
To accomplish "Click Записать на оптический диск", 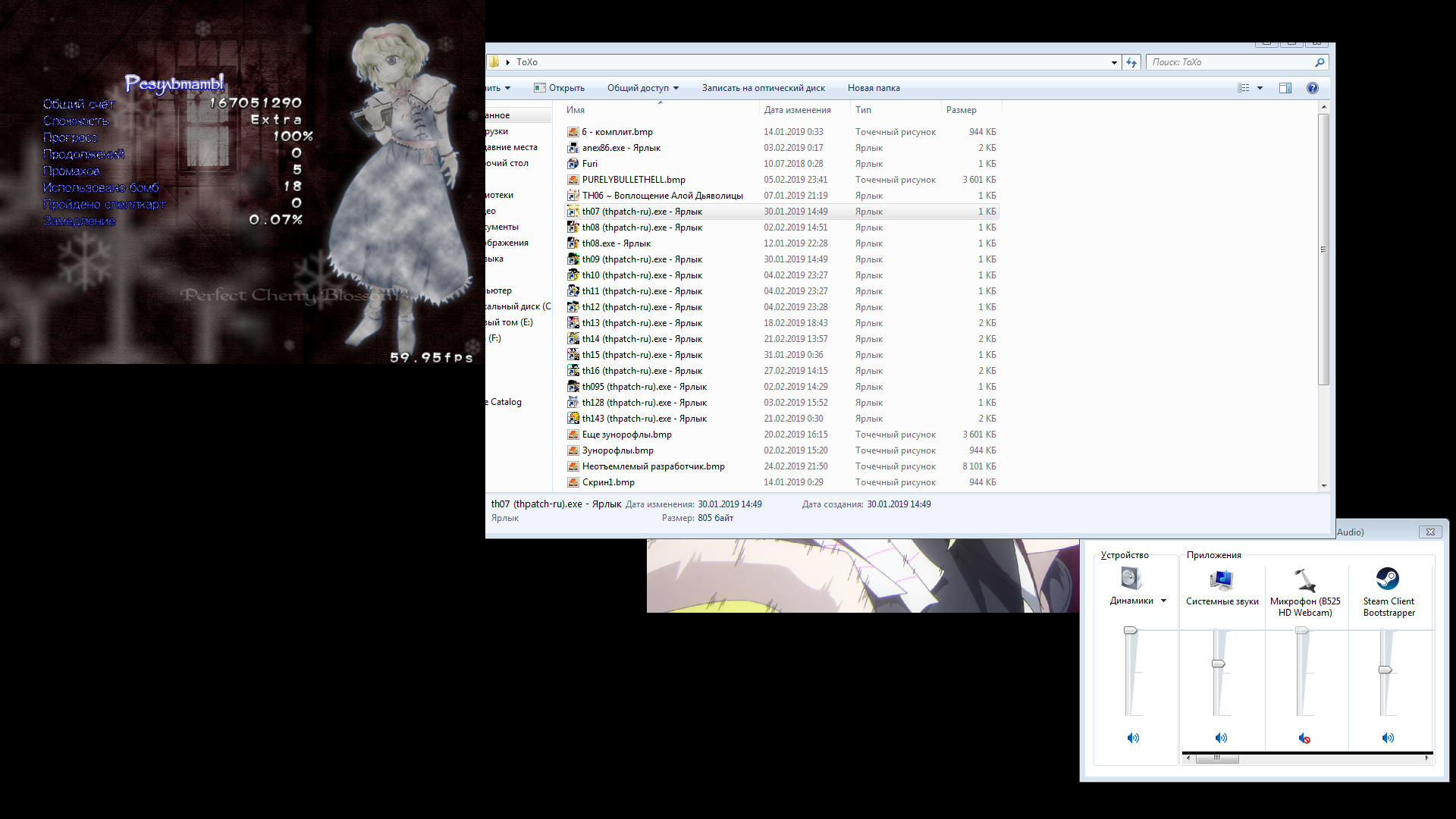I will point(763,88).
